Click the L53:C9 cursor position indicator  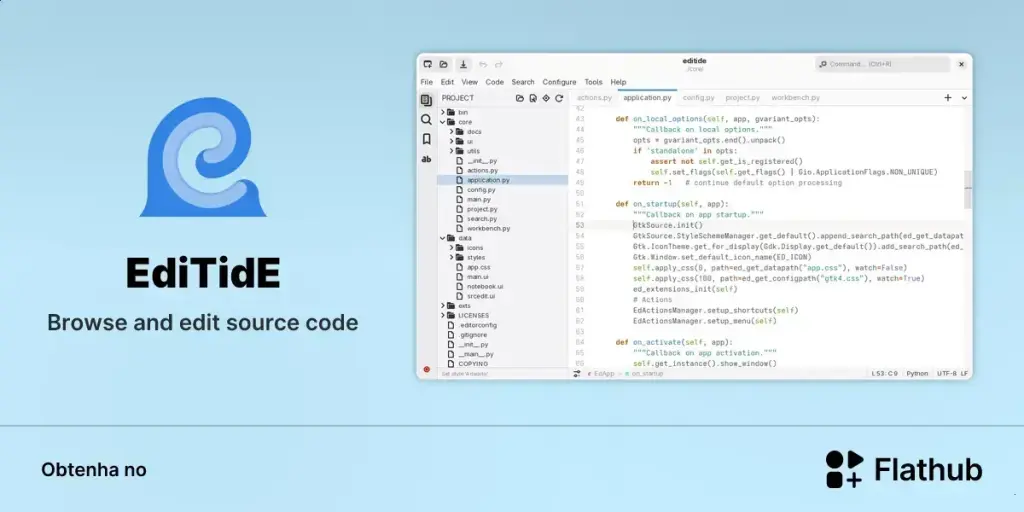coord(885,374)
